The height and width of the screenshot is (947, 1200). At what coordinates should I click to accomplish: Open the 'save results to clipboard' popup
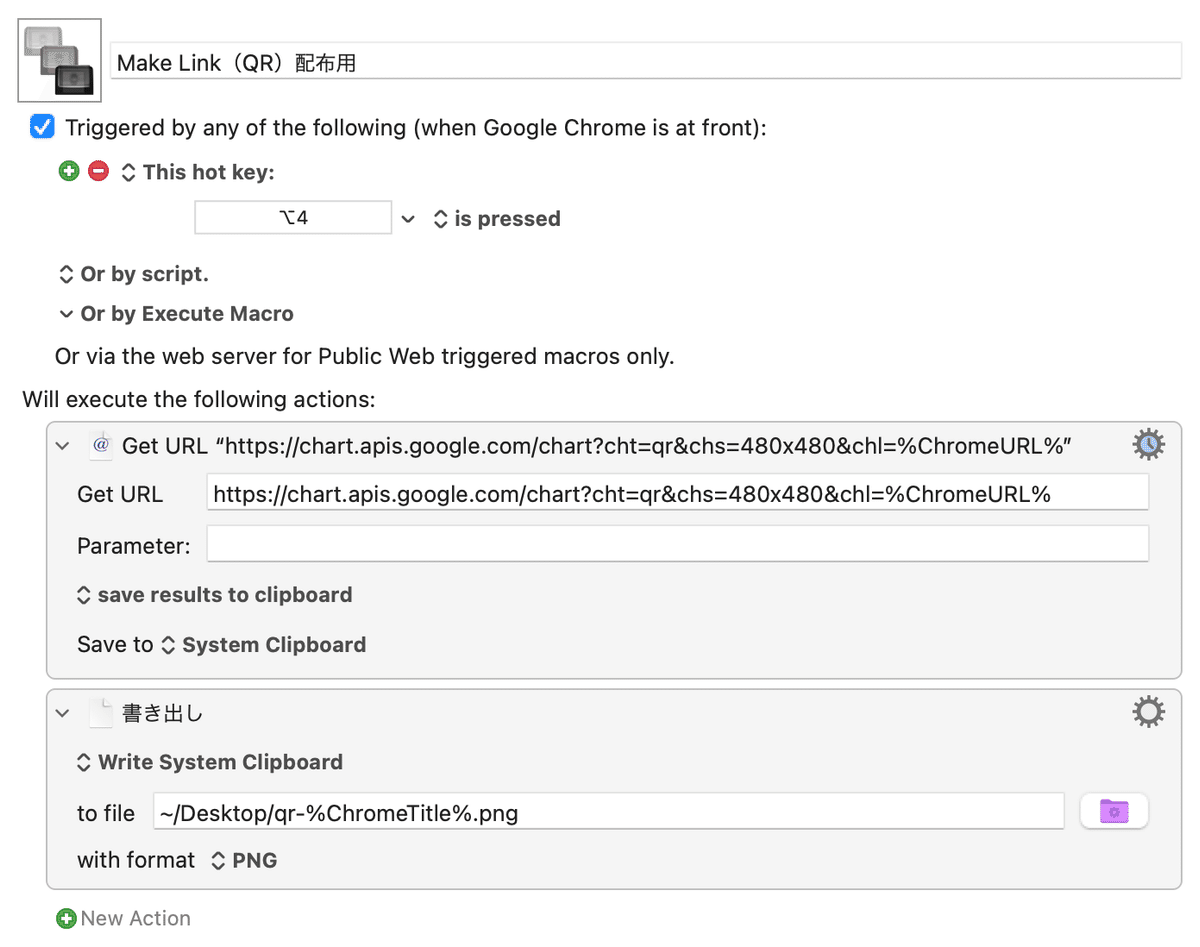(x=215, y=595)
